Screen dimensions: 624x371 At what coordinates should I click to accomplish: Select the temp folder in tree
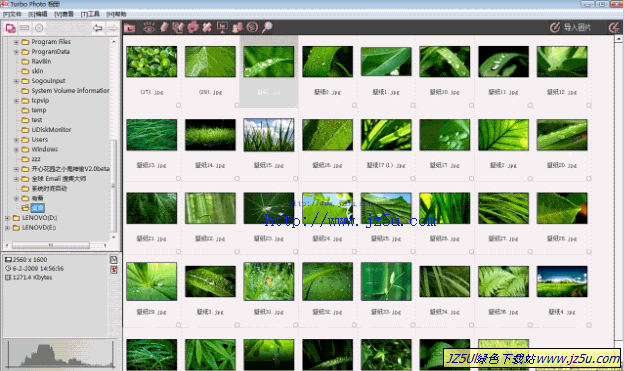coord(39,110)
